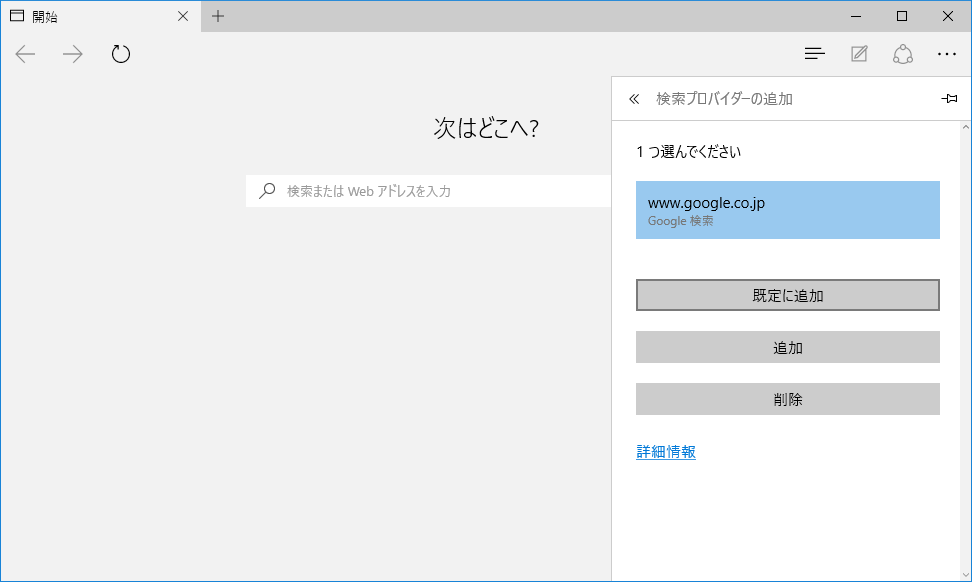Click the browser Back arrow

(x=26, y=54)
